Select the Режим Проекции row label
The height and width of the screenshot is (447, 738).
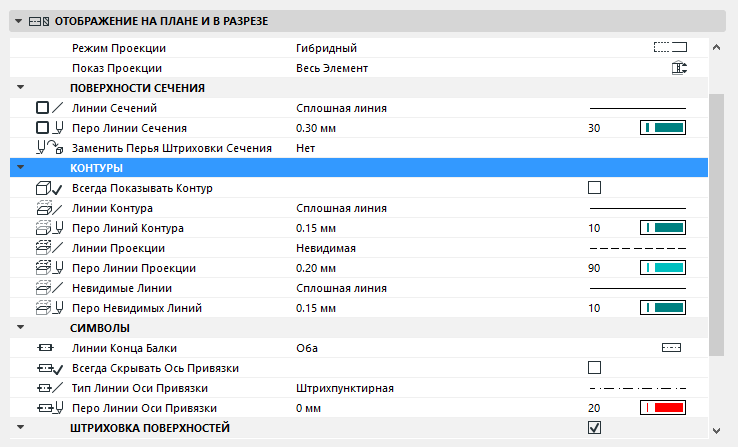point(120,48)
